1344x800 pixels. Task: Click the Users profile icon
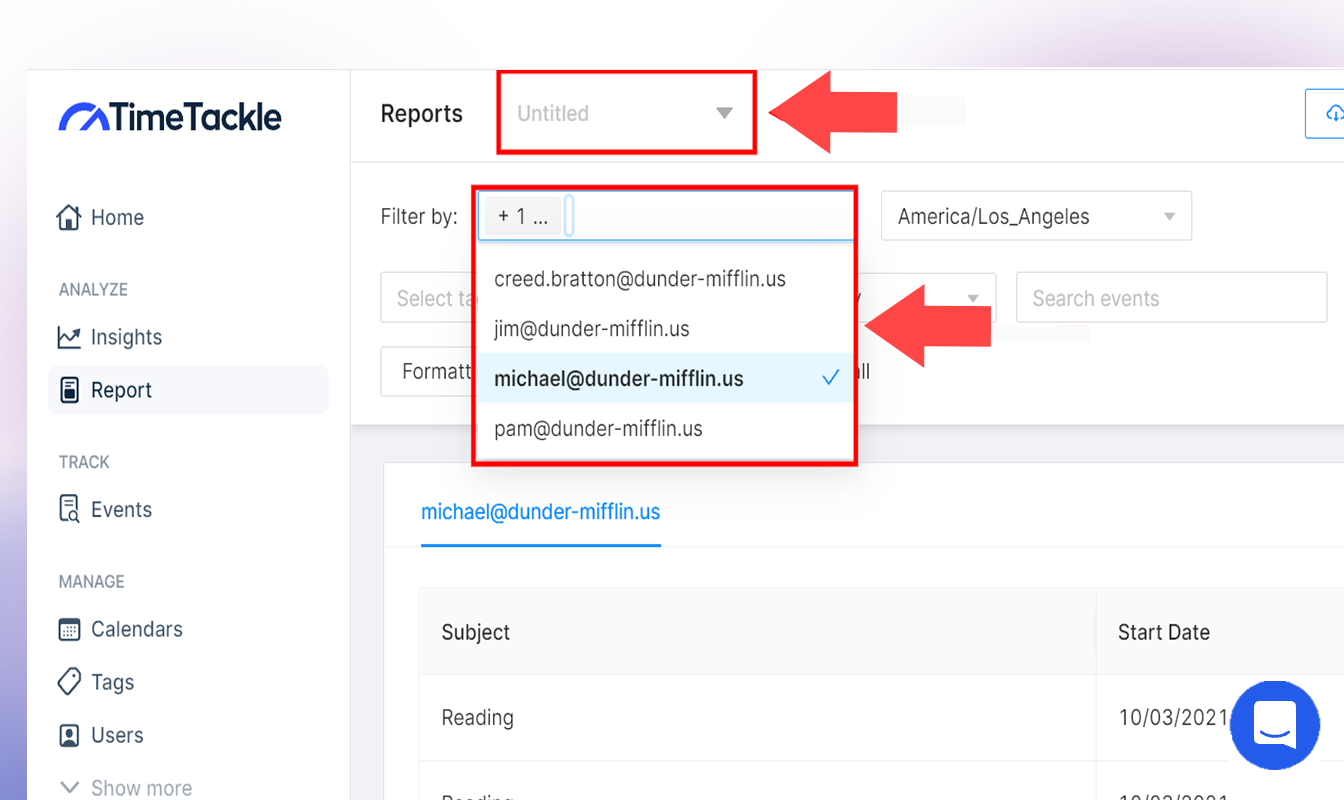click(69, 735)
